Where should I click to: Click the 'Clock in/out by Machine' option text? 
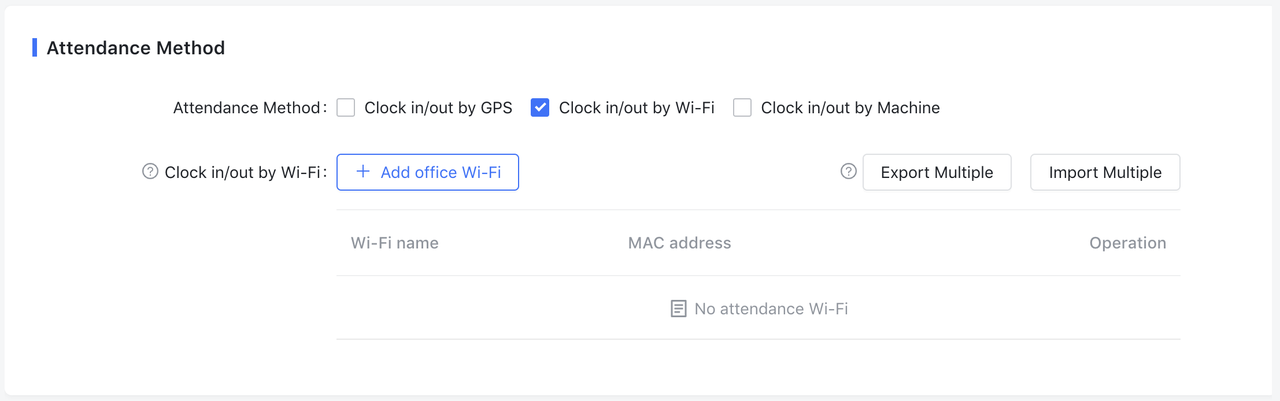pos(850,108)
